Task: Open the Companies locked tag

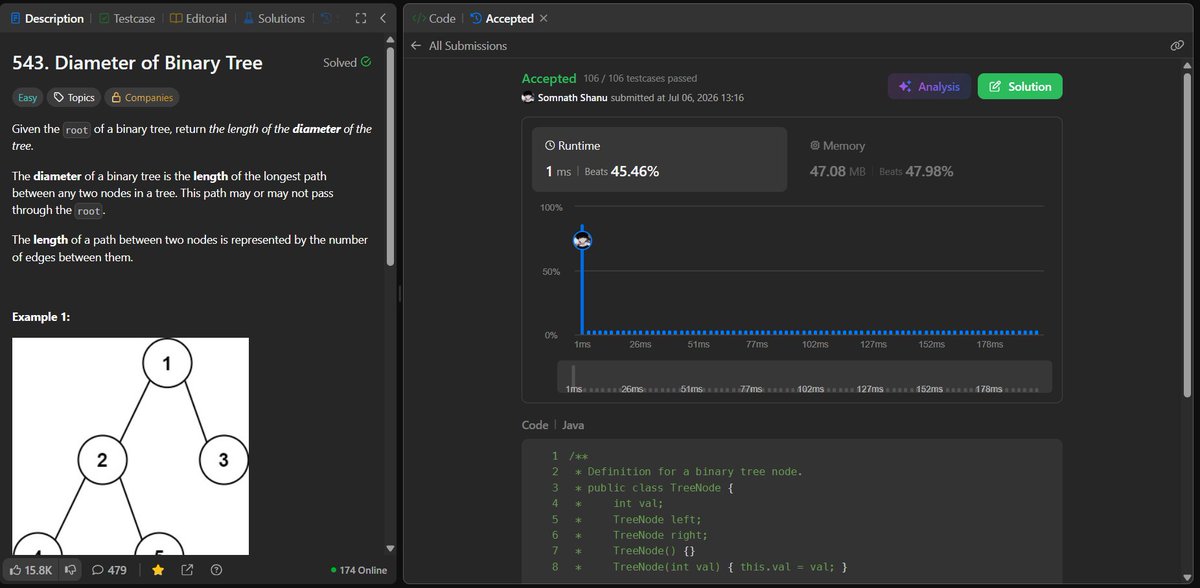Action: coord(142,97)
